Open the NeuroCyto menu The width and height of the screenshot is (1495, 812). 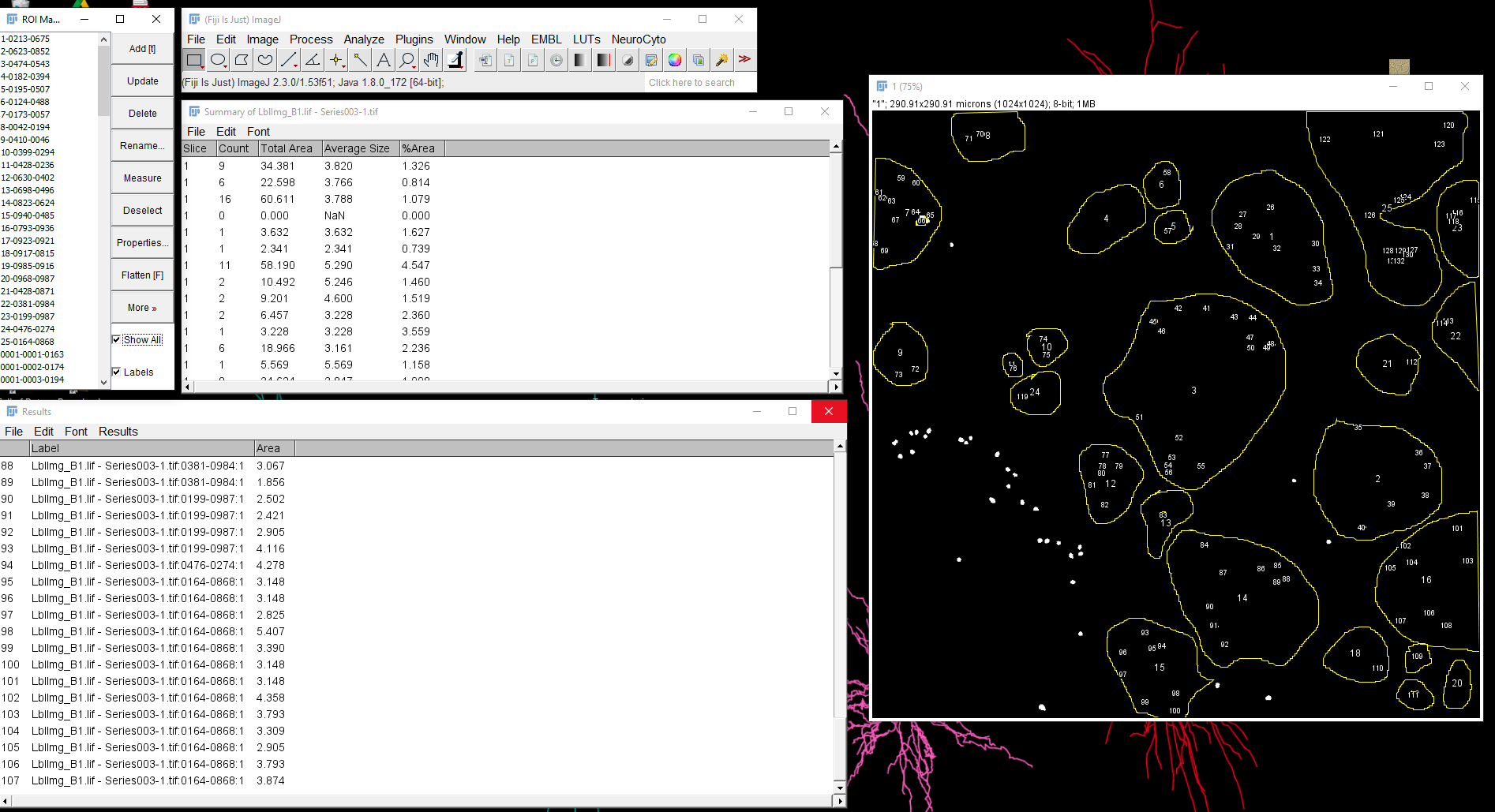(640, 39)
